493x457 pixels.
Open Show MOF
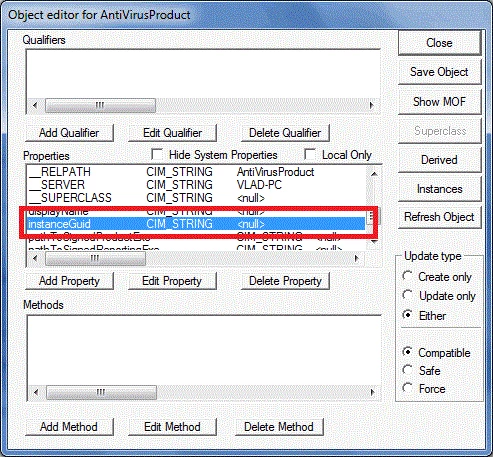pos(439,101)
